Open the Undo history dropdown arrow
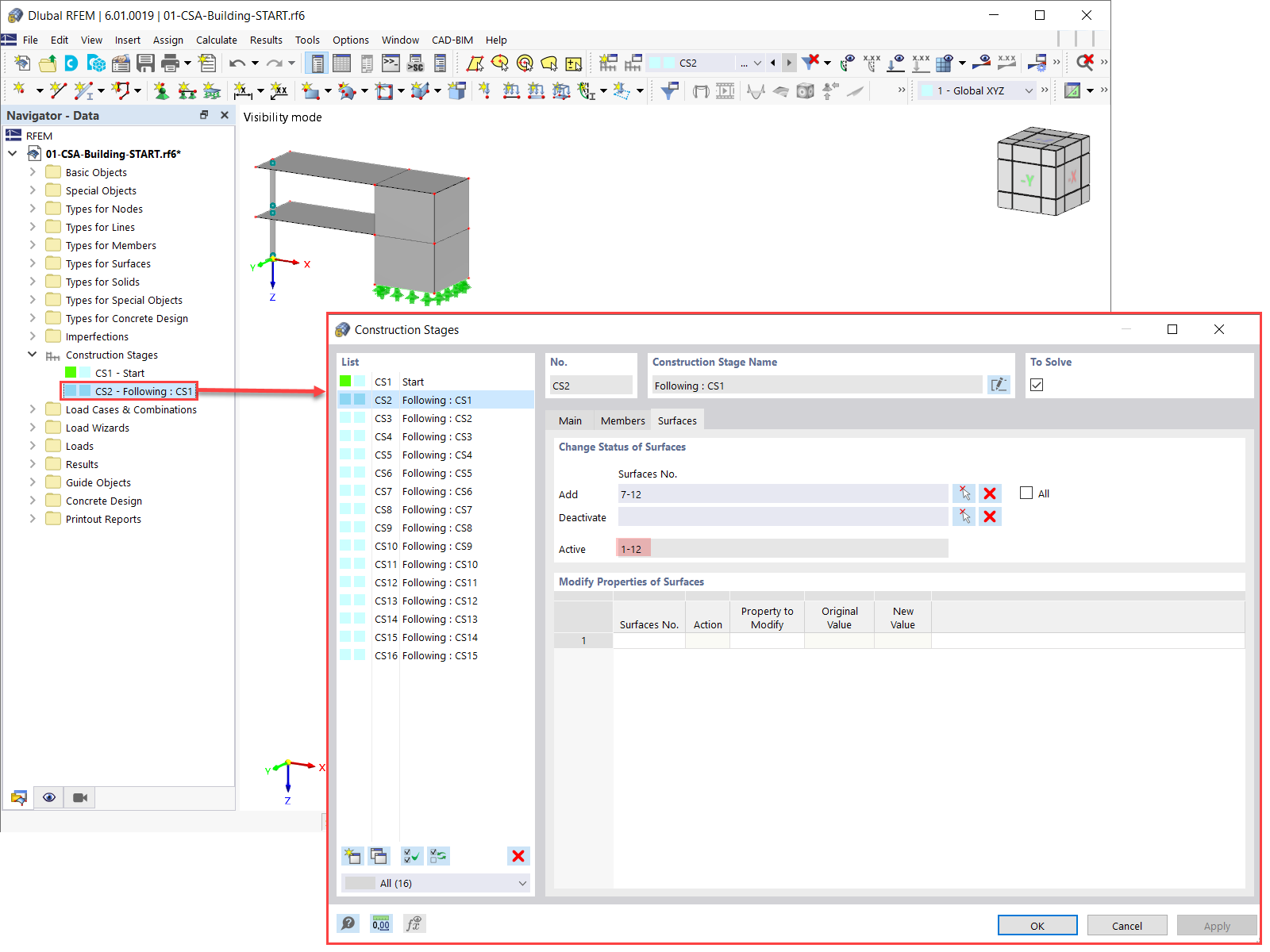 255,63
